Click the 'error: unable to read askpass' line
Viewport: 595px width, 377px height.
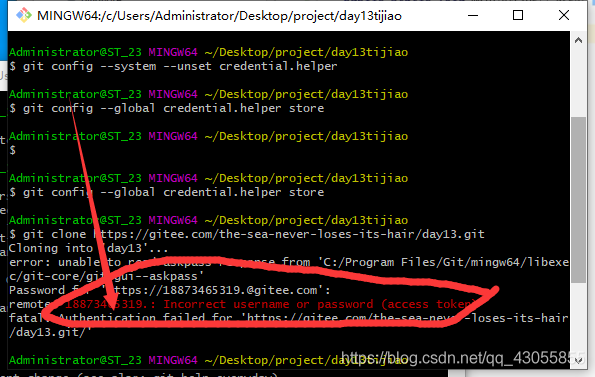click(x=289, y=262)
